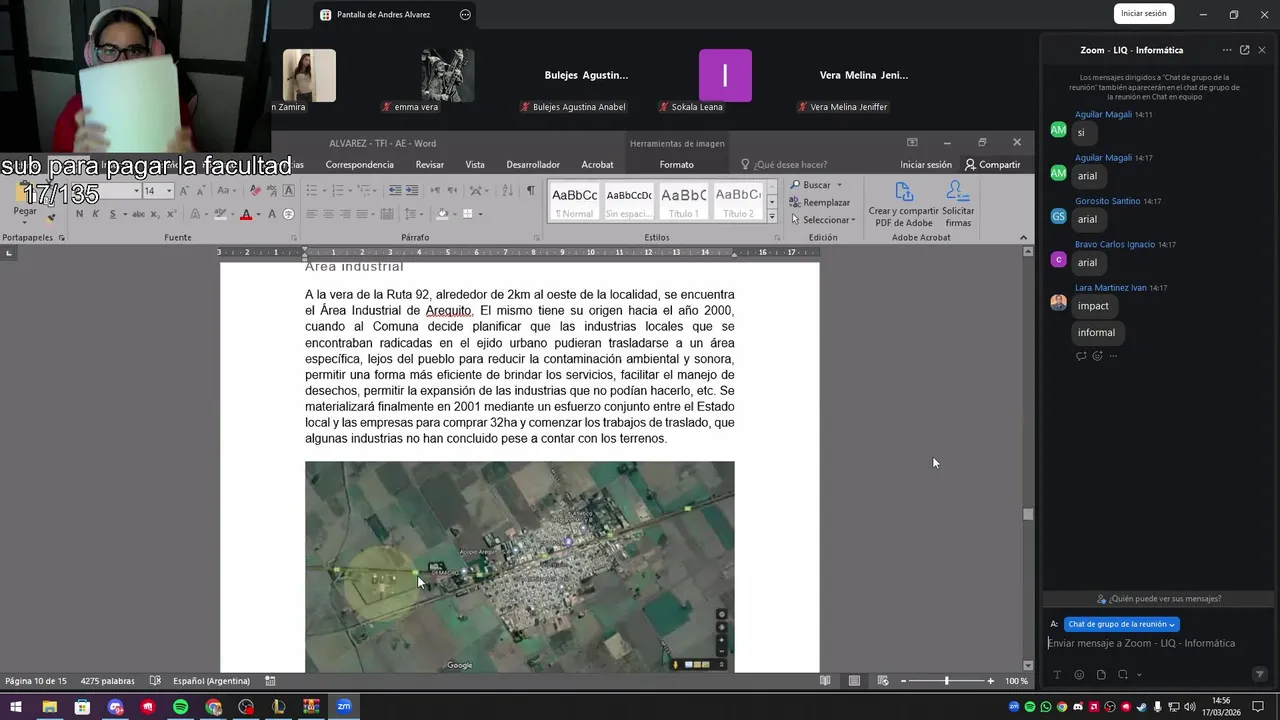Open File Explorer from the taskbar

tap(49, 707)
